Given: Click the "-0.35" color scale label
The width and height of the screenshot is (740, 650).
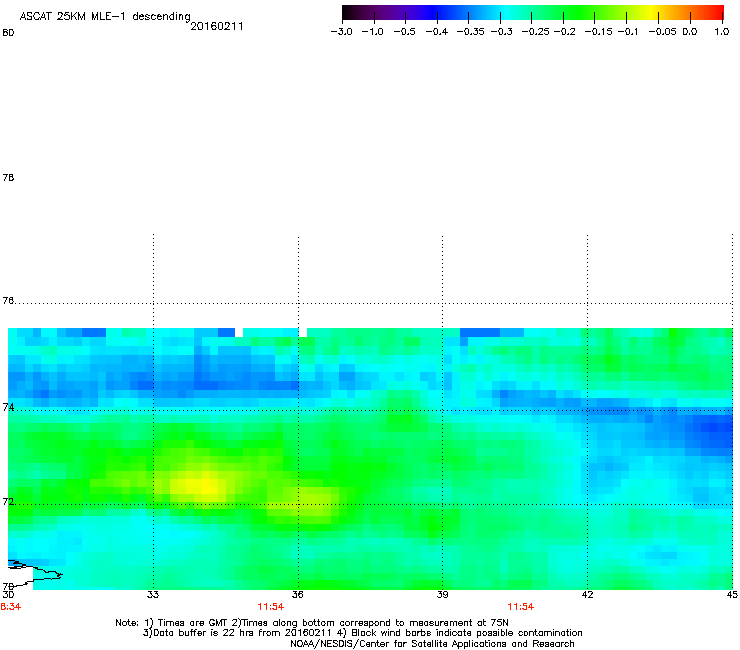Looking at the screenshot, I should pos(470,32).
